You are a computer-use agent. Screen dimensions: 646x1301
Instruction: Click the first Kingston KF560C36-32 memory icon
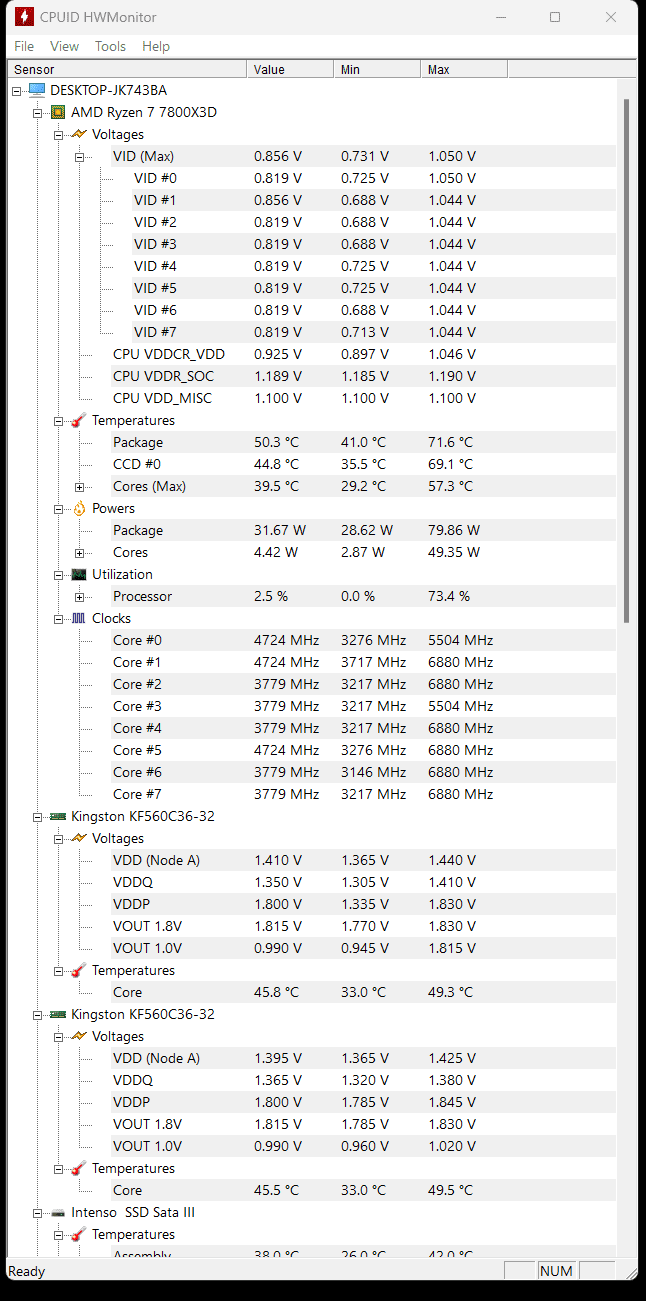[58, 816]
